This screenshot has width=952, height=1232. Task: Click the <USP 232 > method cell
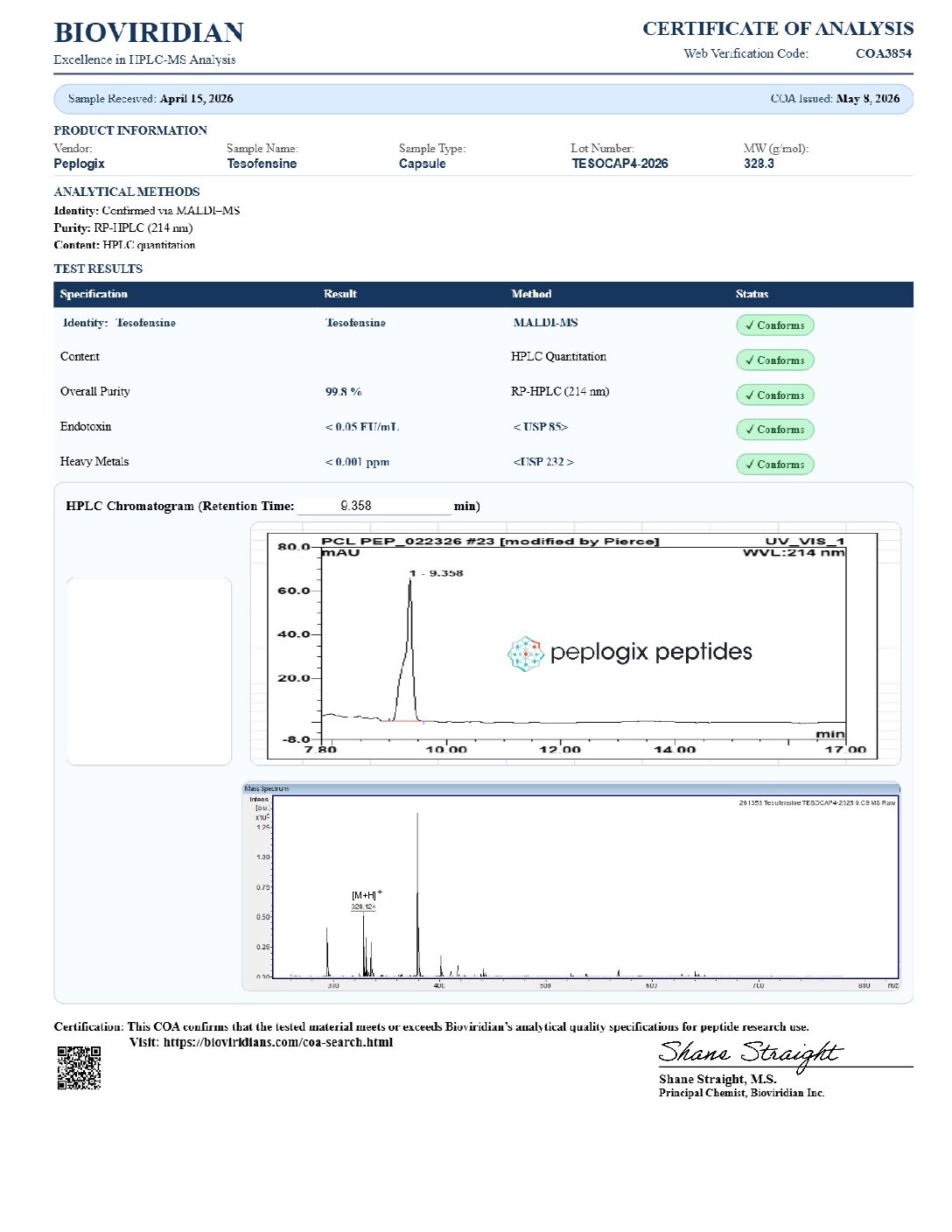pos(543,462)
